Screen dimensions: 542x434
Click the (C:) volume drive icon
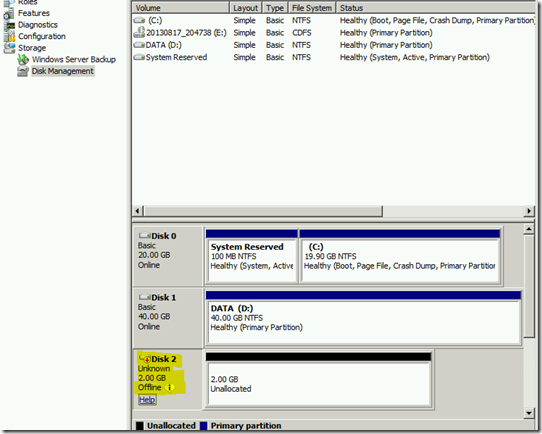pos(139,20)
